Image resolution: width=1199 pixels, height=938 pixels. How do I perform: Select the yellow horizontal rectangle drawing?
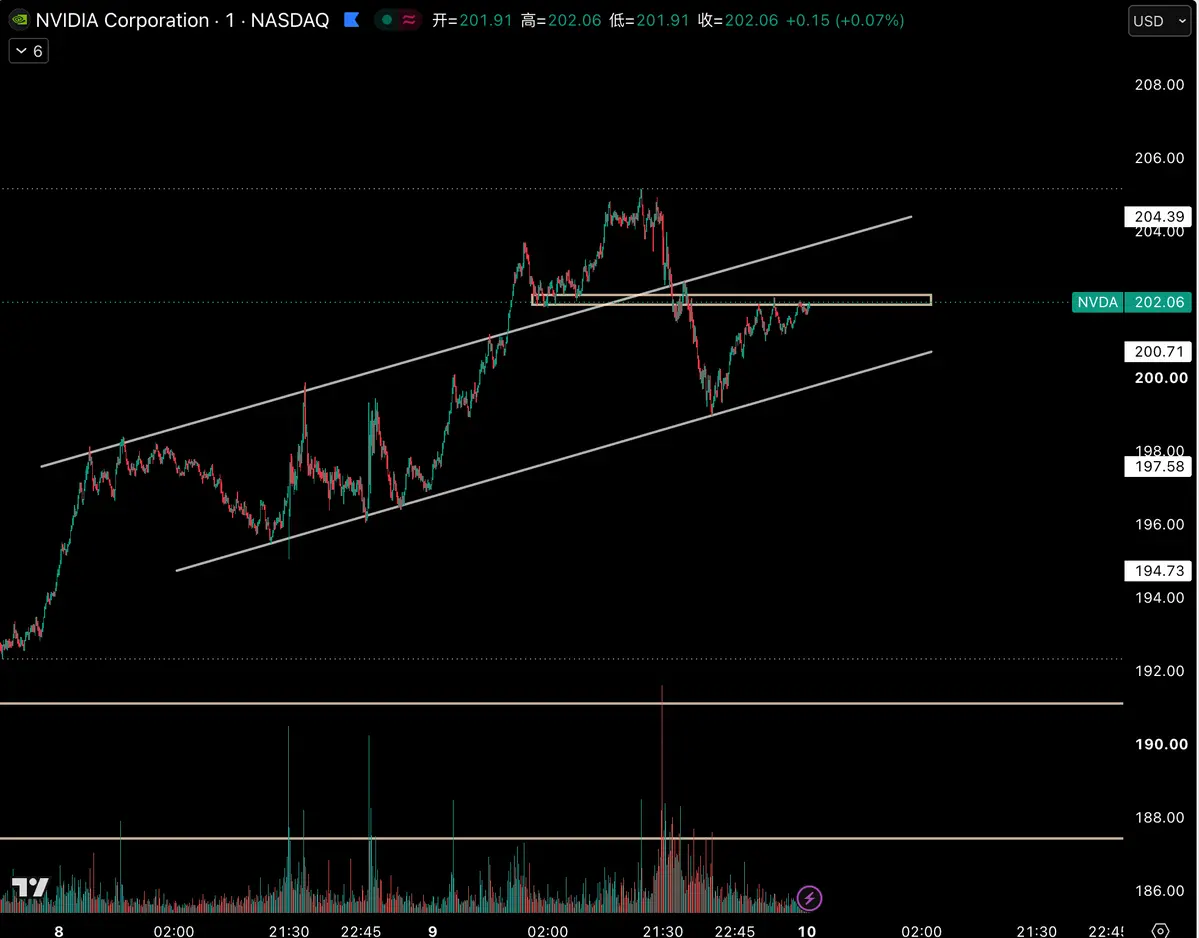tap(732, 300)
